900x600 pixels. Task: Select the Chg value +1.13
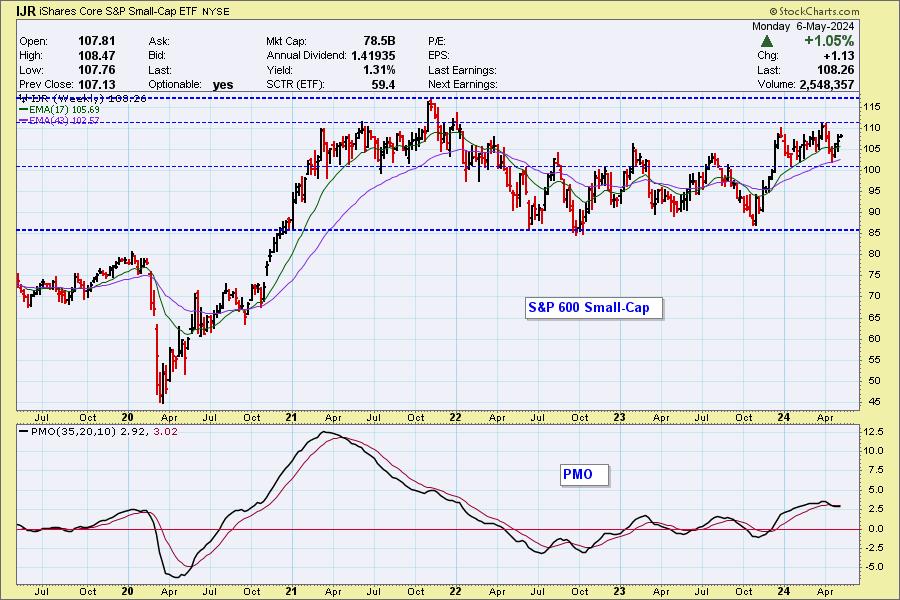tap(839, 56)
